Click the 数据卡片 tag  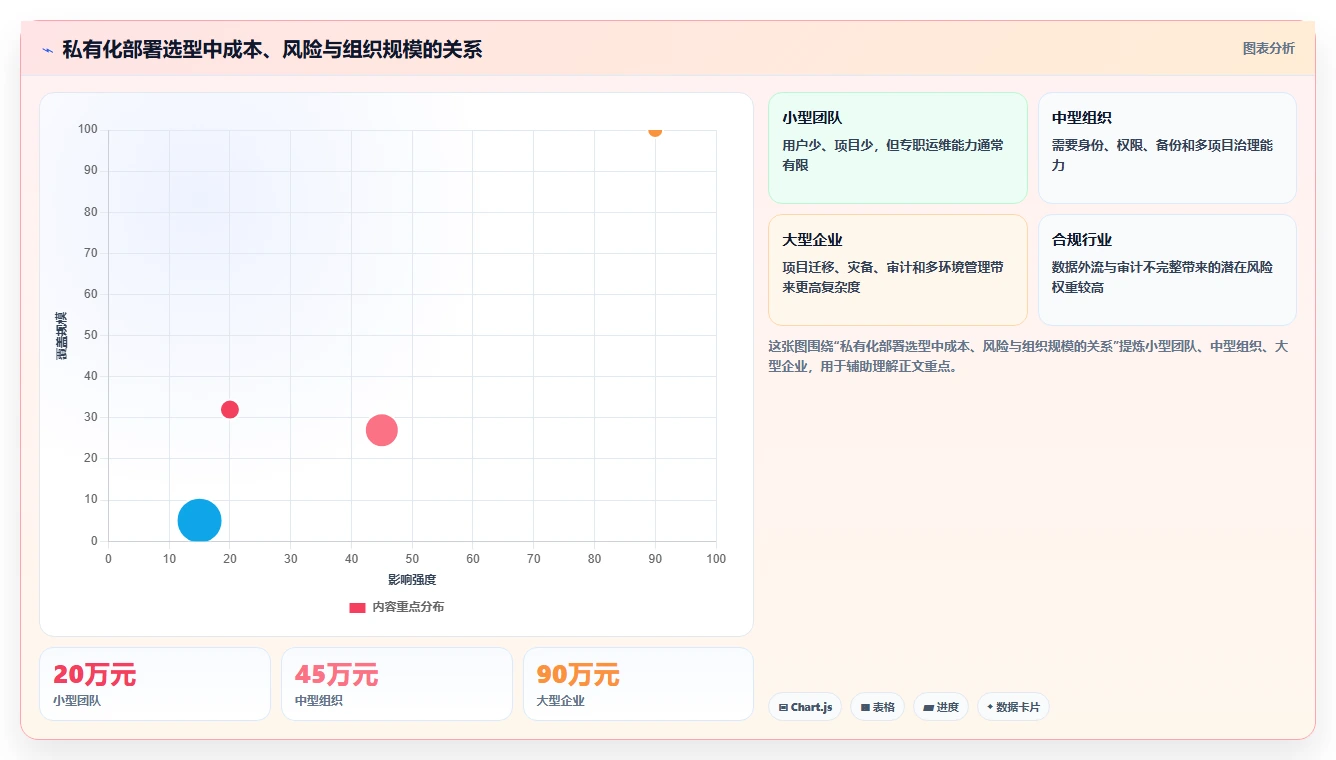(1013, 707)
